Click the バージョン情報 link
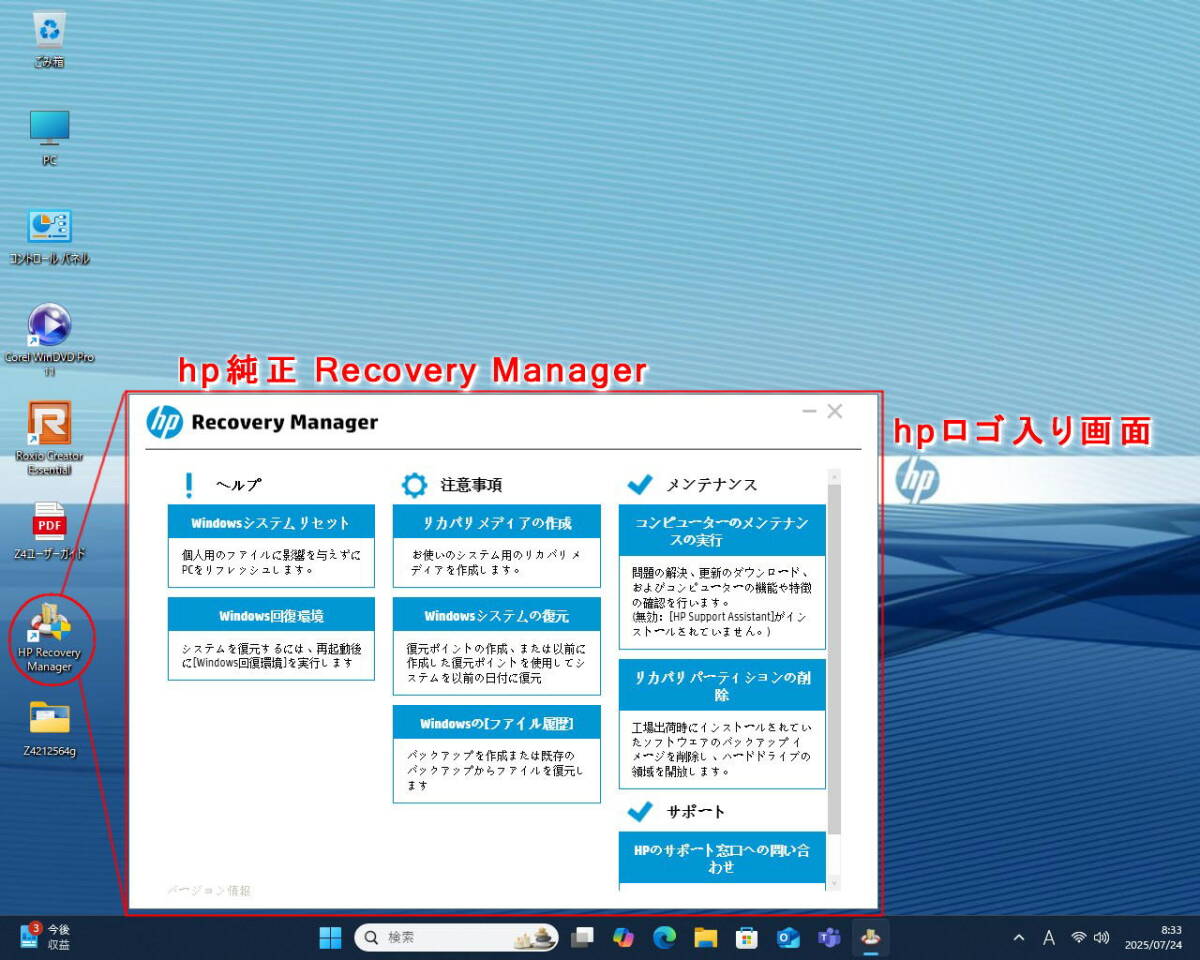 tap(208, 890)
